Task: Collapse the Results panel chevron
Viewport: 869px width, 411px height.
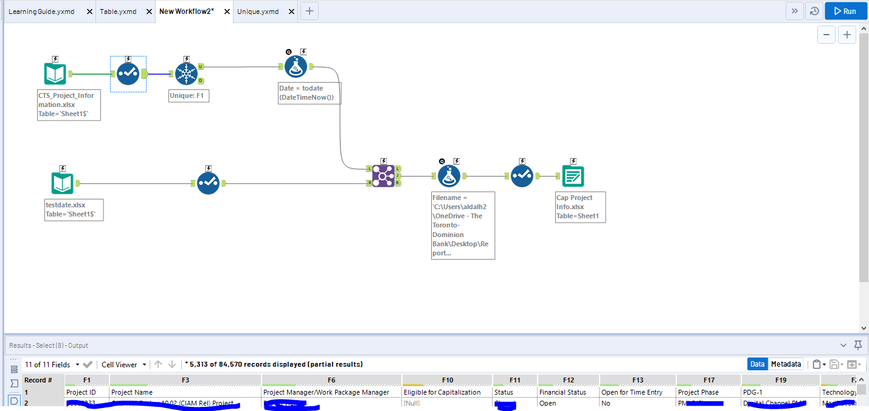Action: 844,345
